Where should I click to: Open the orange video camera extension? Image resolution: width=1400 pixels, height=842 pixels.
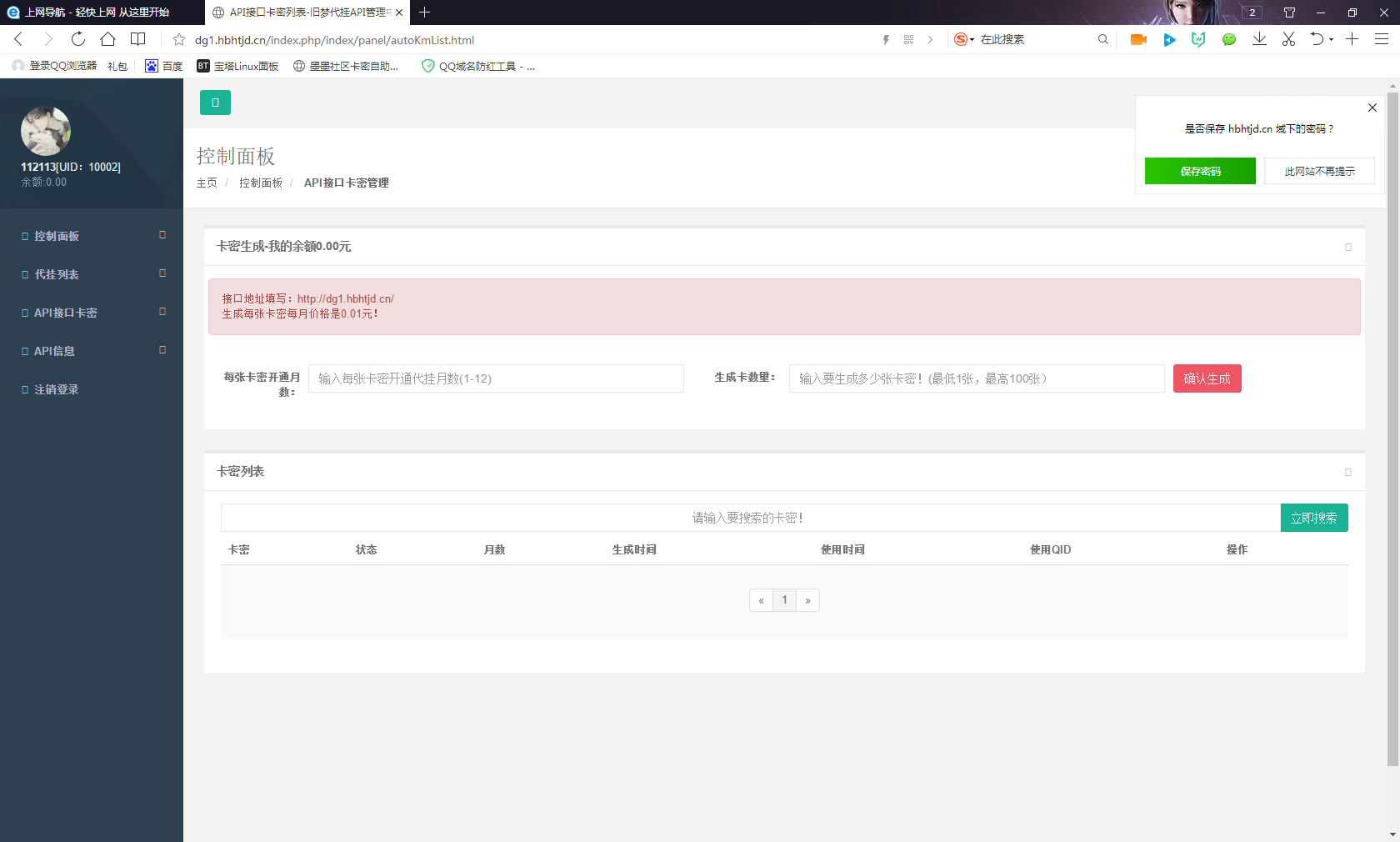coord(1138,39)
